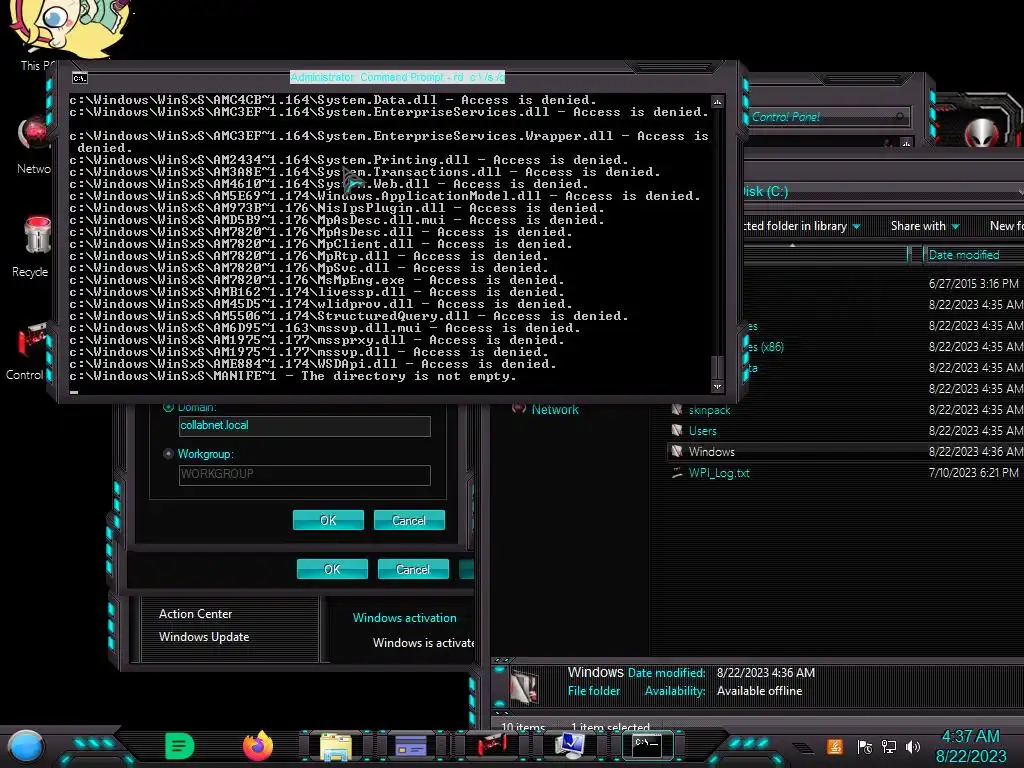Click the Explorer address bar showing Disk (C:)

click(x=882, y=191)
